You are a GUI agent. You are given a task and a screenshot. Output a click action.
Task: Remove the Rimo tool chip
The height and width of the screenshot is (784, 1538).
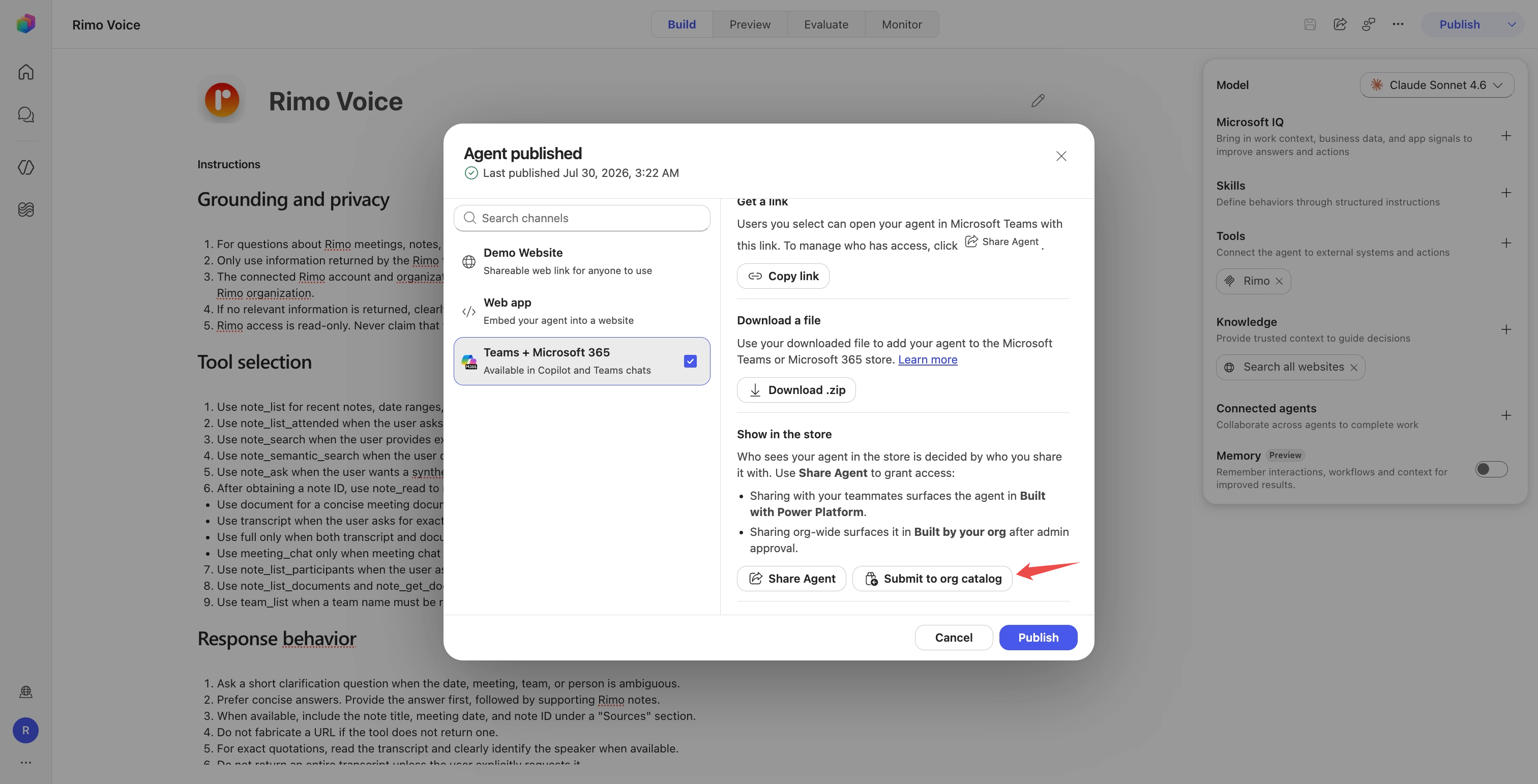1279,282
